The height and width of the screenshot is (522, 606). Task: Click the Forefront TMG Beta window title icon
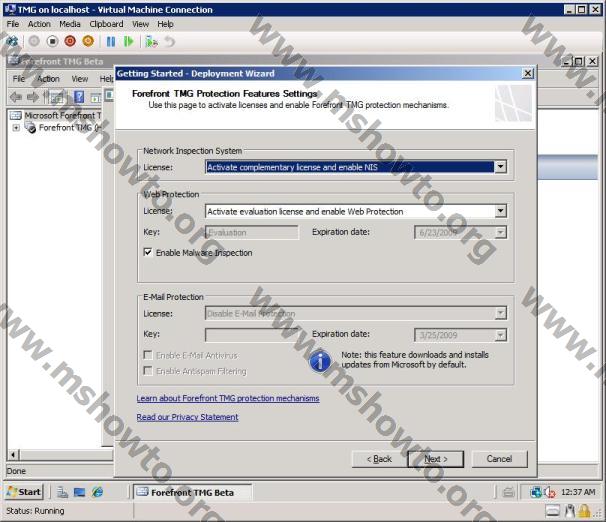click(x=13, y=61)
